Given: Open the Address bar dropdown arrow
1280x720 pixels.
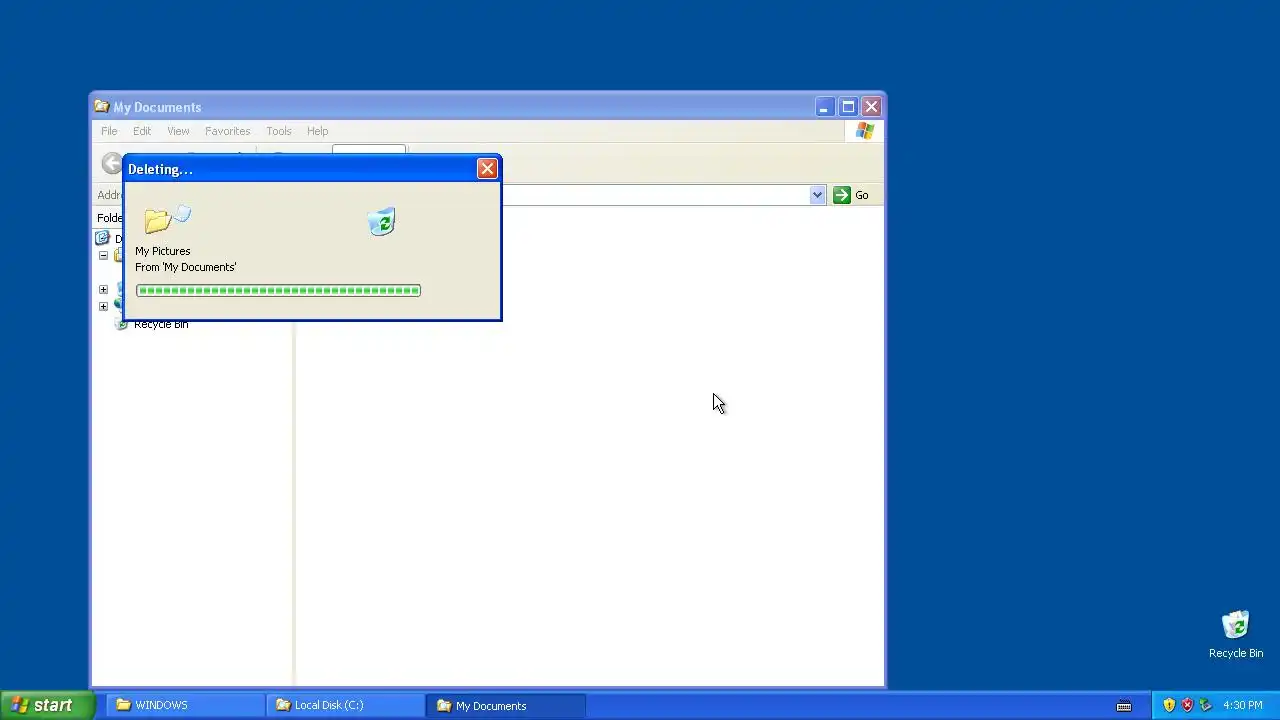Looking at the screenshot, I should 817,195.
